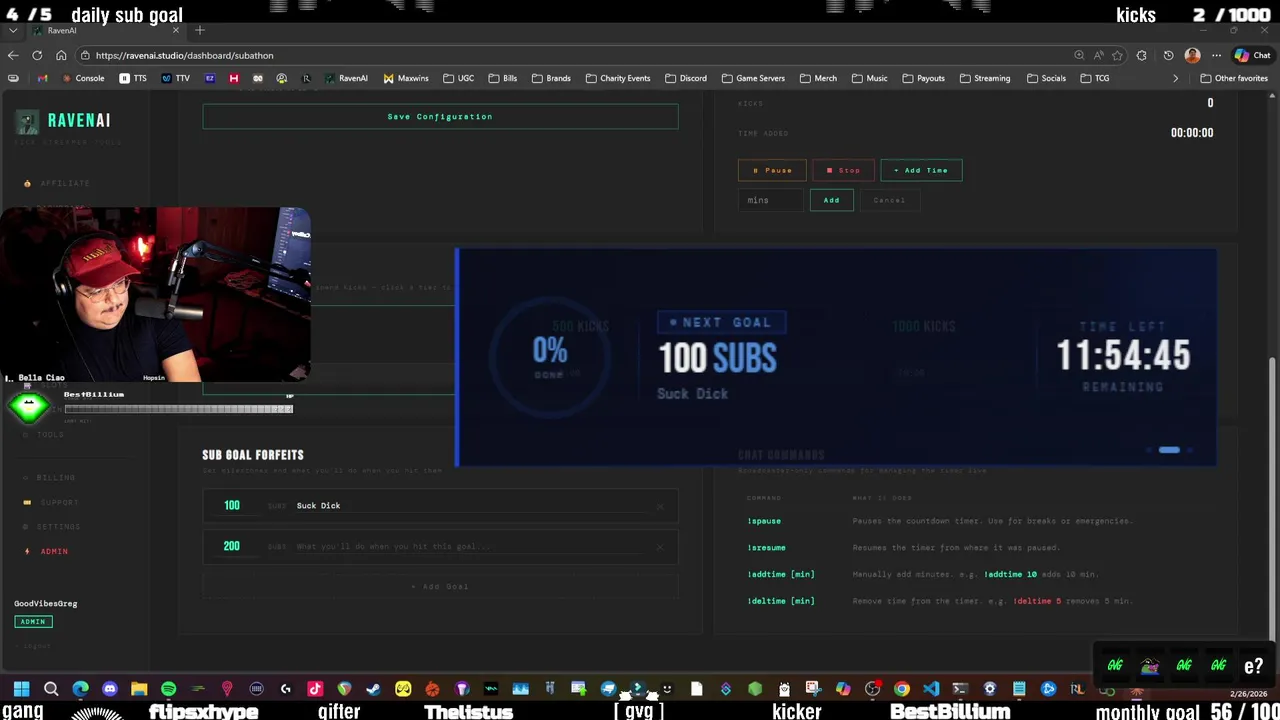Open a new browser tab
1280x720 pixels.
pos(200,30)
